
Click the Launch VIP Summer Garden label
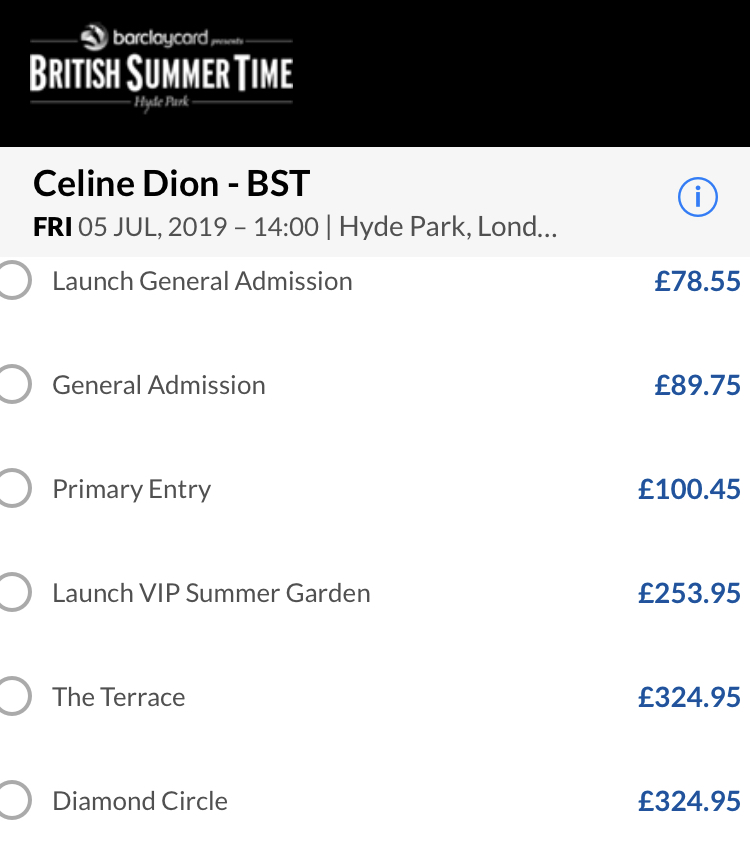(x=211, y=593)
